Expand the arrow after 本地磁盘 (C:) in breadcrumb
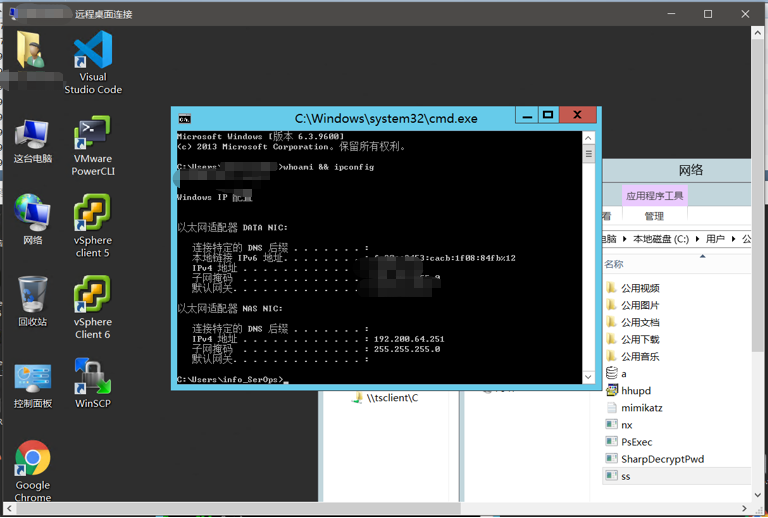This screenshot has width=768, height=518. 697,240
